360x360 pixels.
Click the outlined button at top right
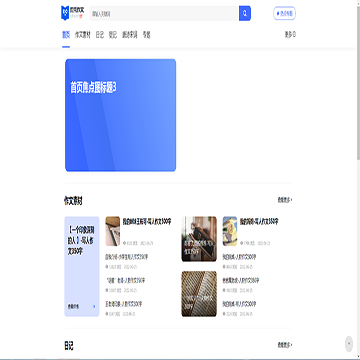point(284,13)
